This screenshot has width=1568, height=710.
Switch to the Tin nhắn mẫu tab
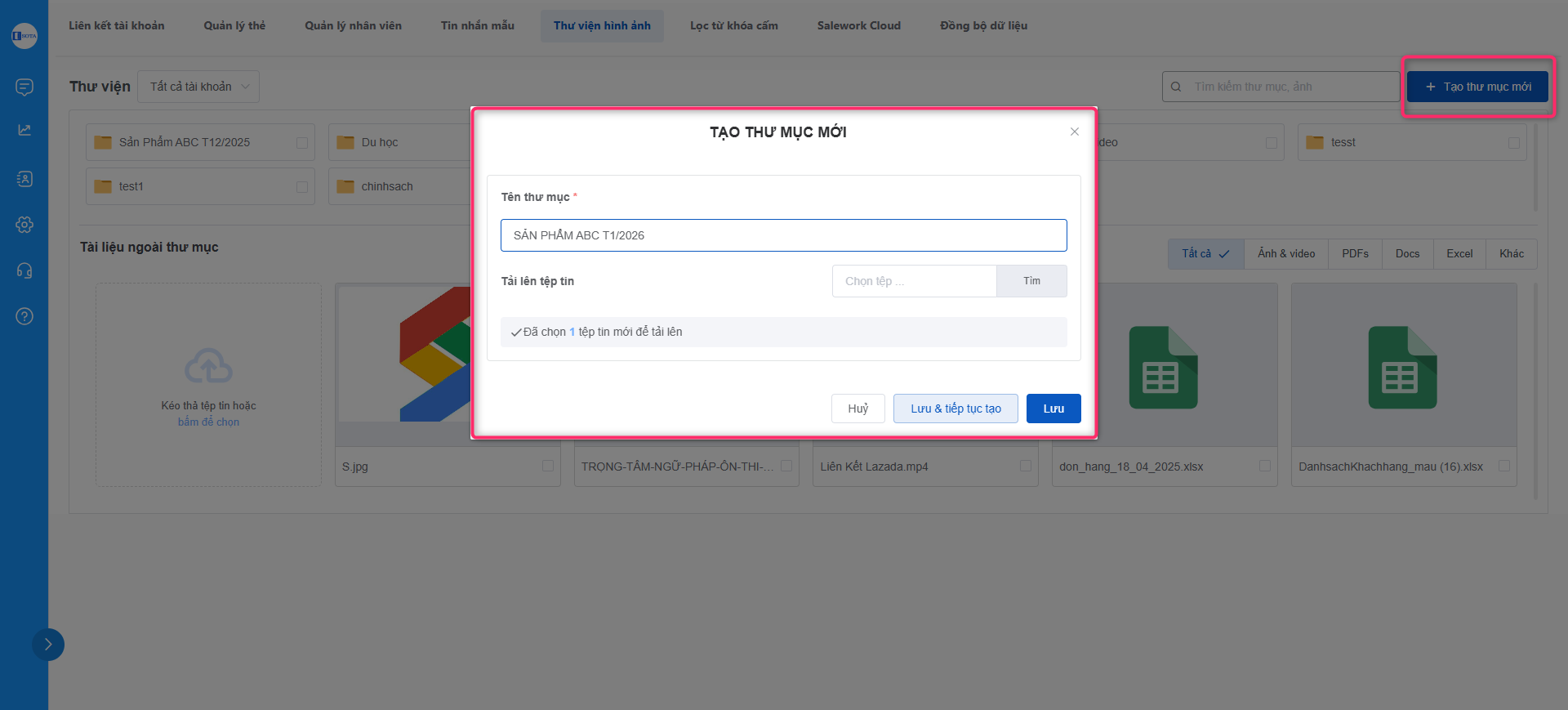(477, 25)
